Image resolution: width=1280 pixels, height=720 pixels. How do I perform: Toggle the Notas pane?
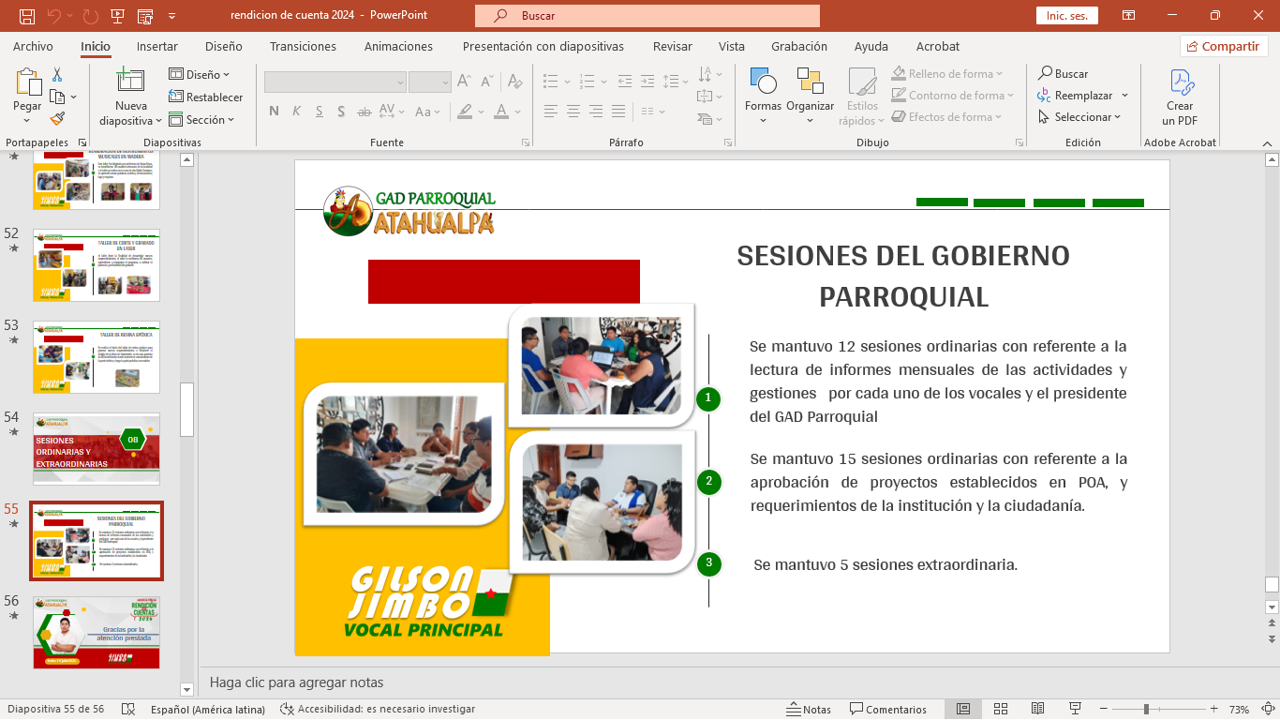(808, 709)
